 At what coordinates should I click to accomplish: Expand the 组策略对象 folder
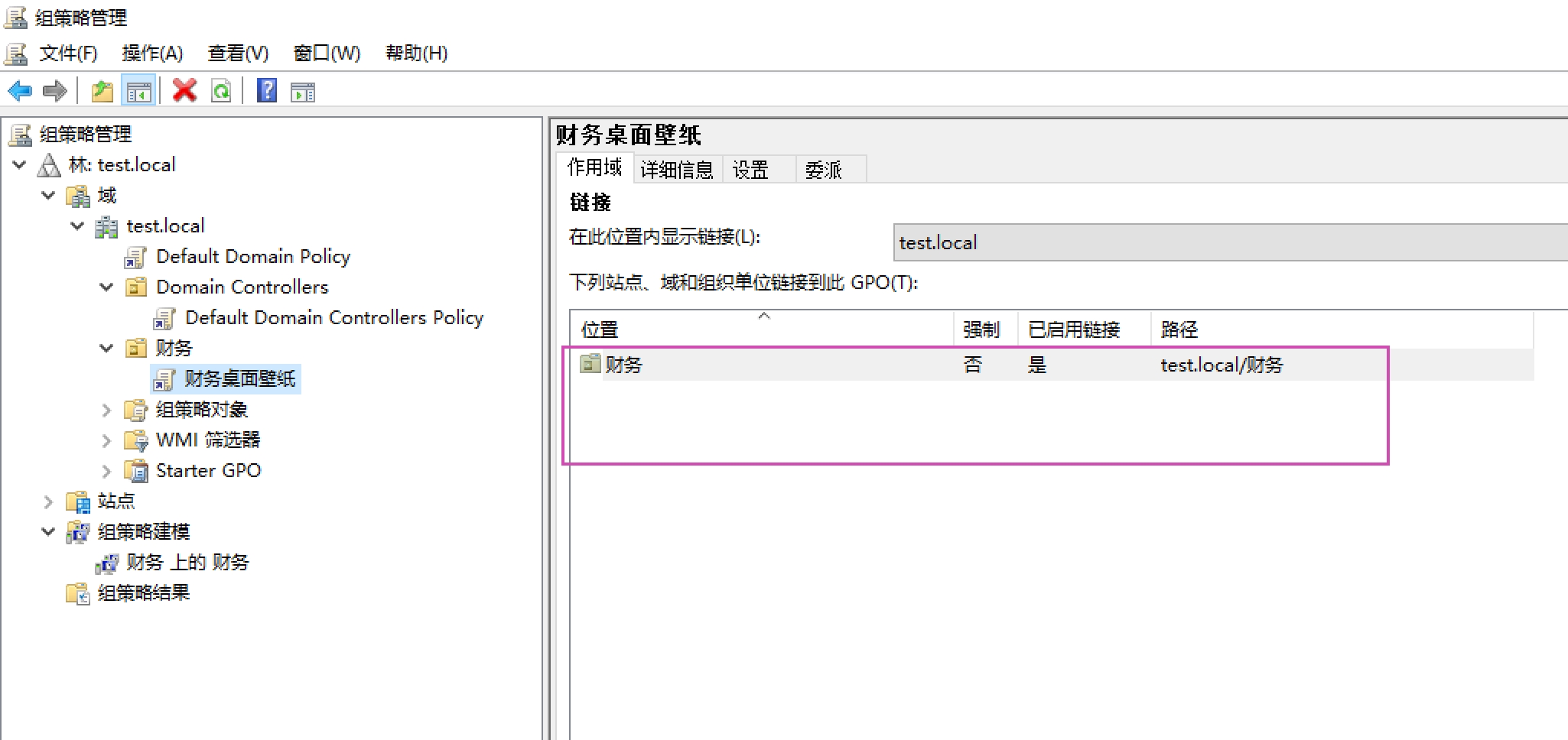pos(107,410)
